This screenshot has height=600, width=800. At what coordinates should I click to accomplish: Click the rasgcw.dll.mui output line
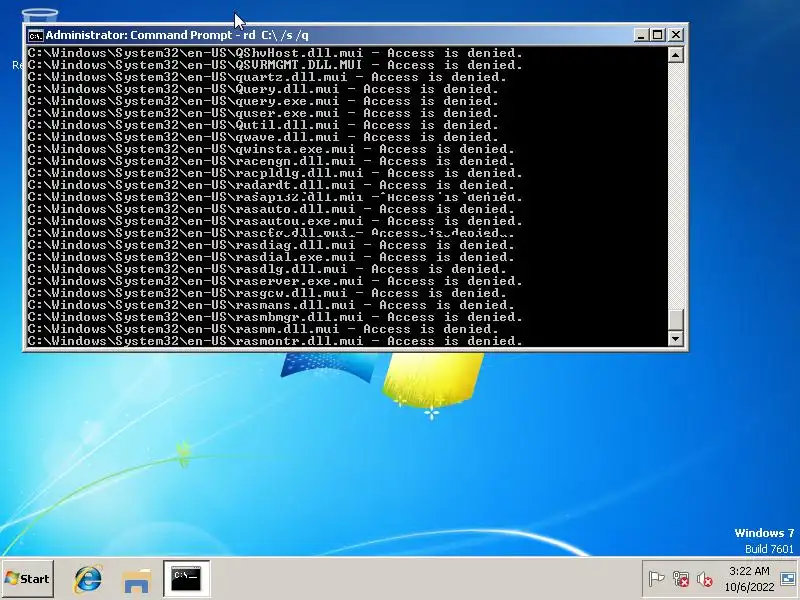[267, 293]
